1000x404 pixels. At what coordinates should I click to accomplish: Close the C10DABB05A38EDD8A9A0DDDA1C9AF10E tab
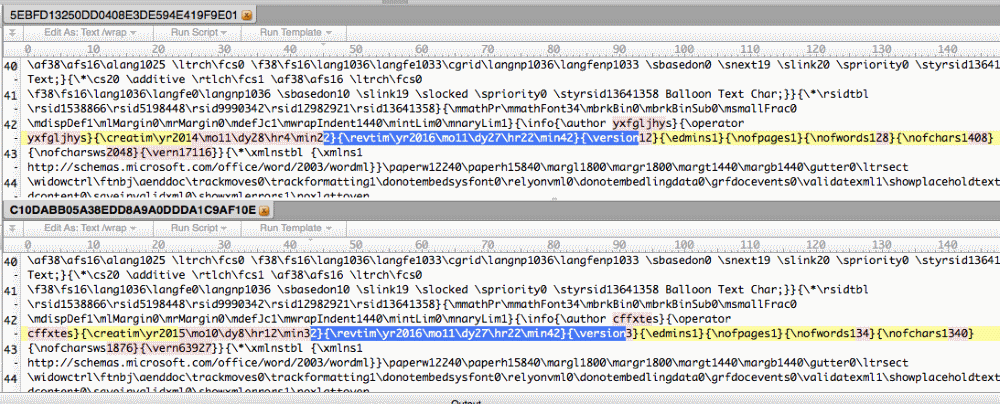pos(264,210)
